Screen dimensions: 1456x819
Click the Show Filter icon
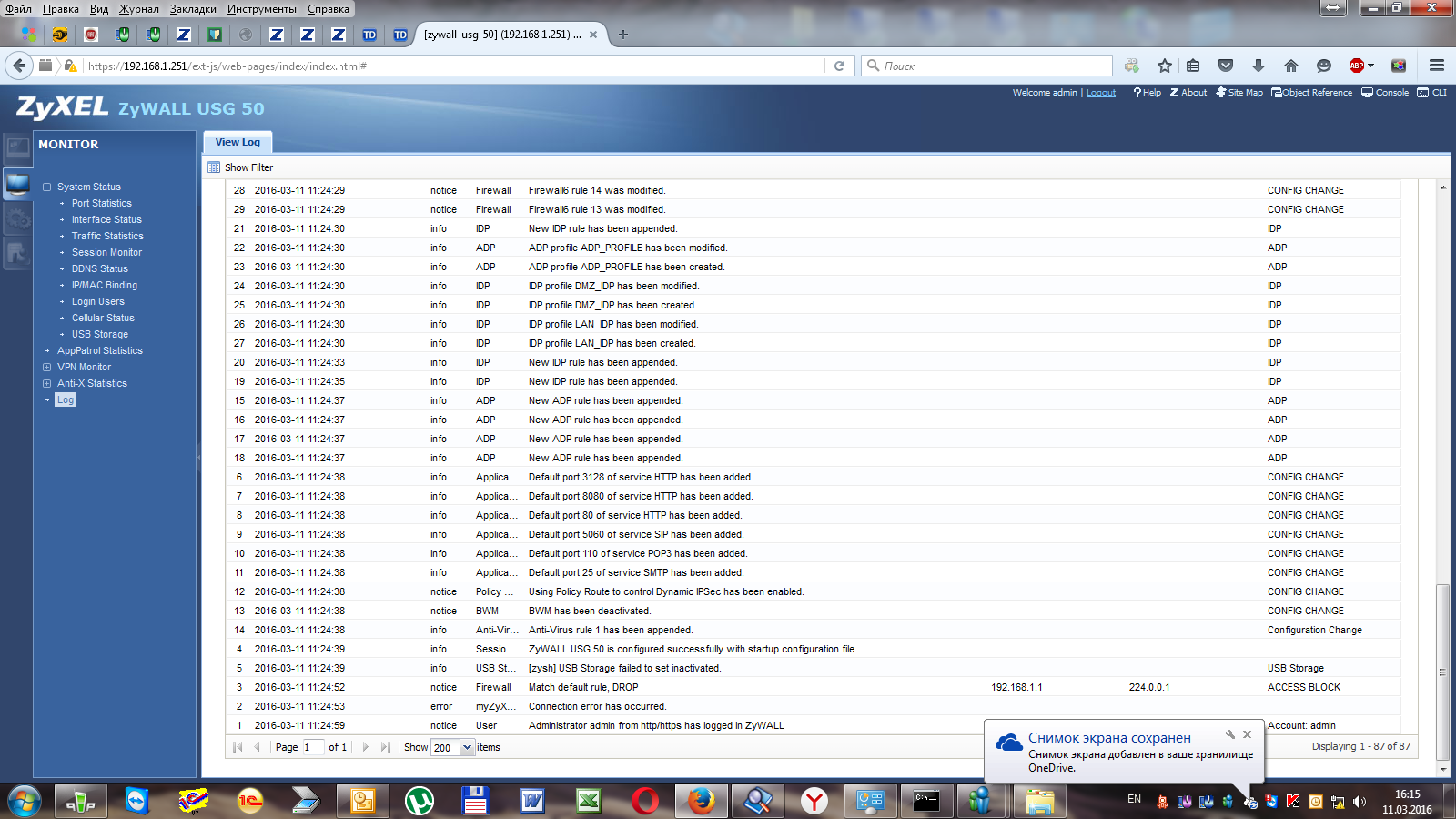(x=214, y=167)
